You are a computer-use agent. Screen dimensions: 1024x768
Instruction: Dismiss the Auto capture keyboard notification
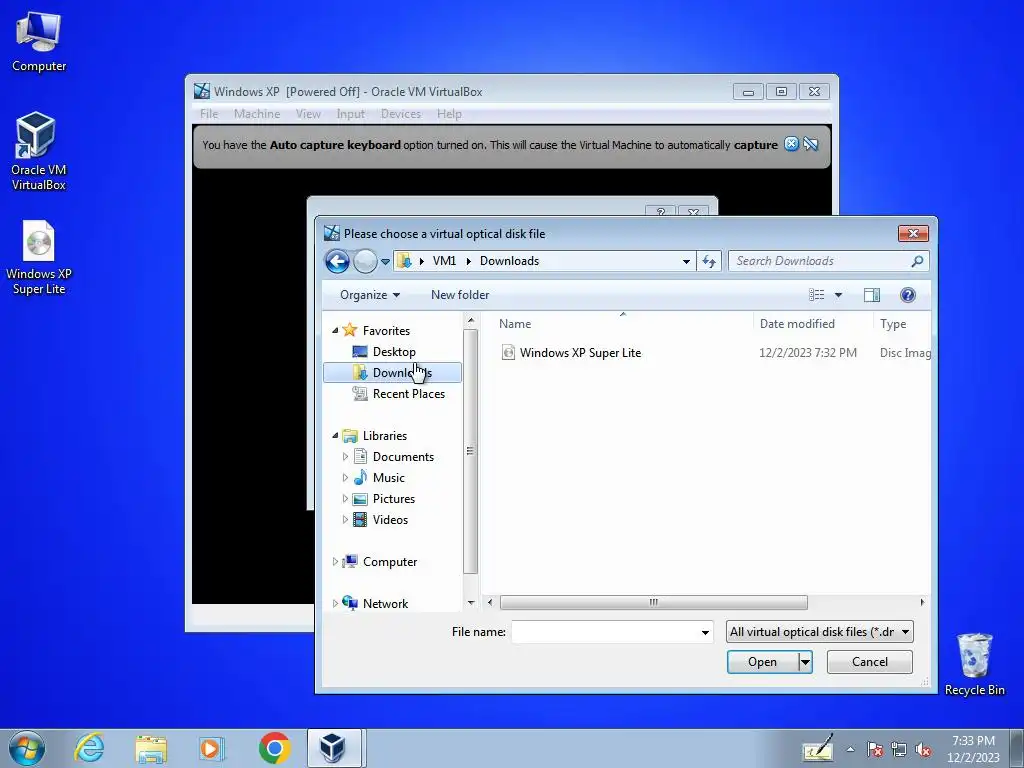pyautogui.click(x=792, y=144)
